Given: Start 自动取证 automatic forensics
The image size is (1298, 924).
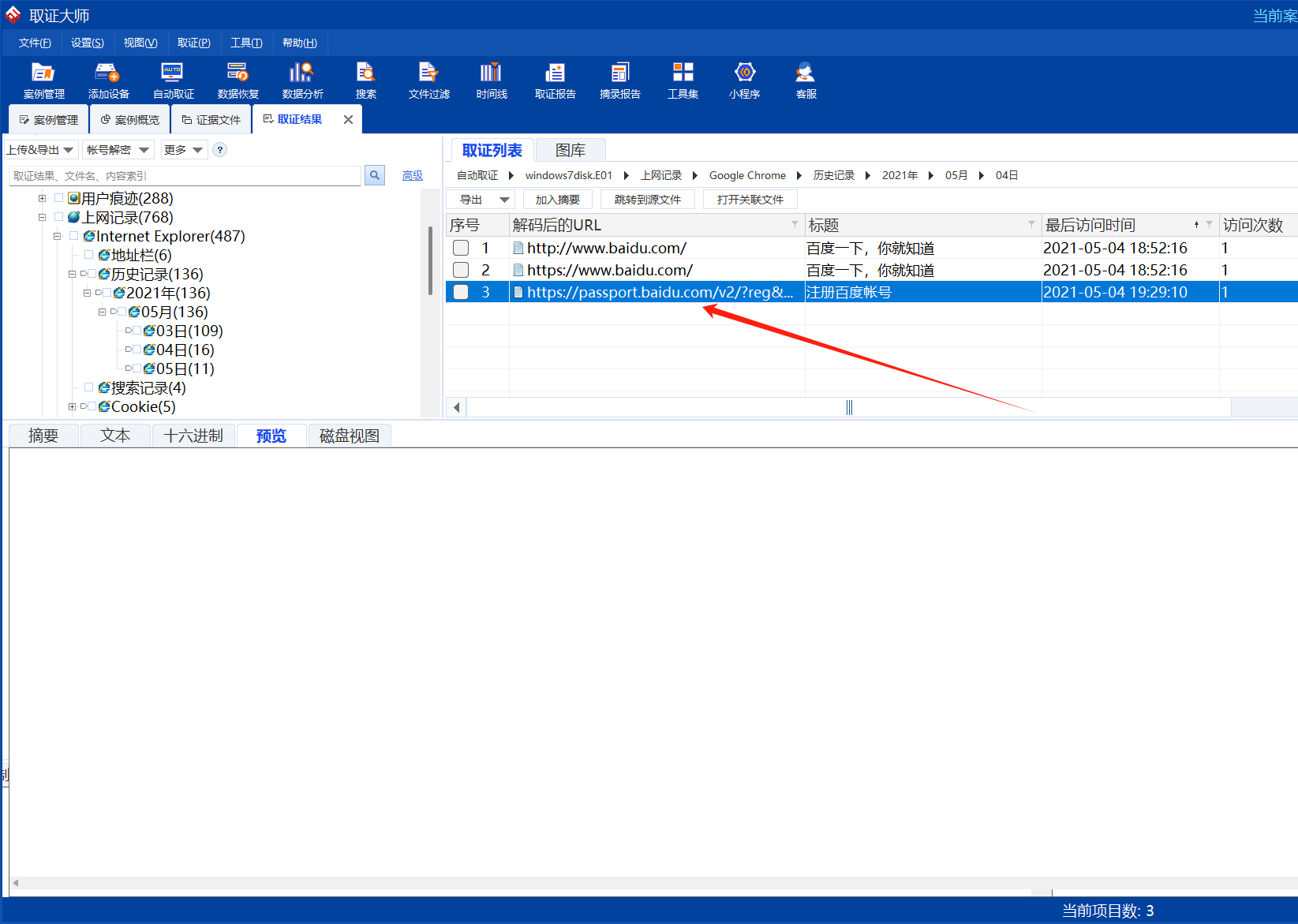Looking at the screenshot, I should point(173,80).
